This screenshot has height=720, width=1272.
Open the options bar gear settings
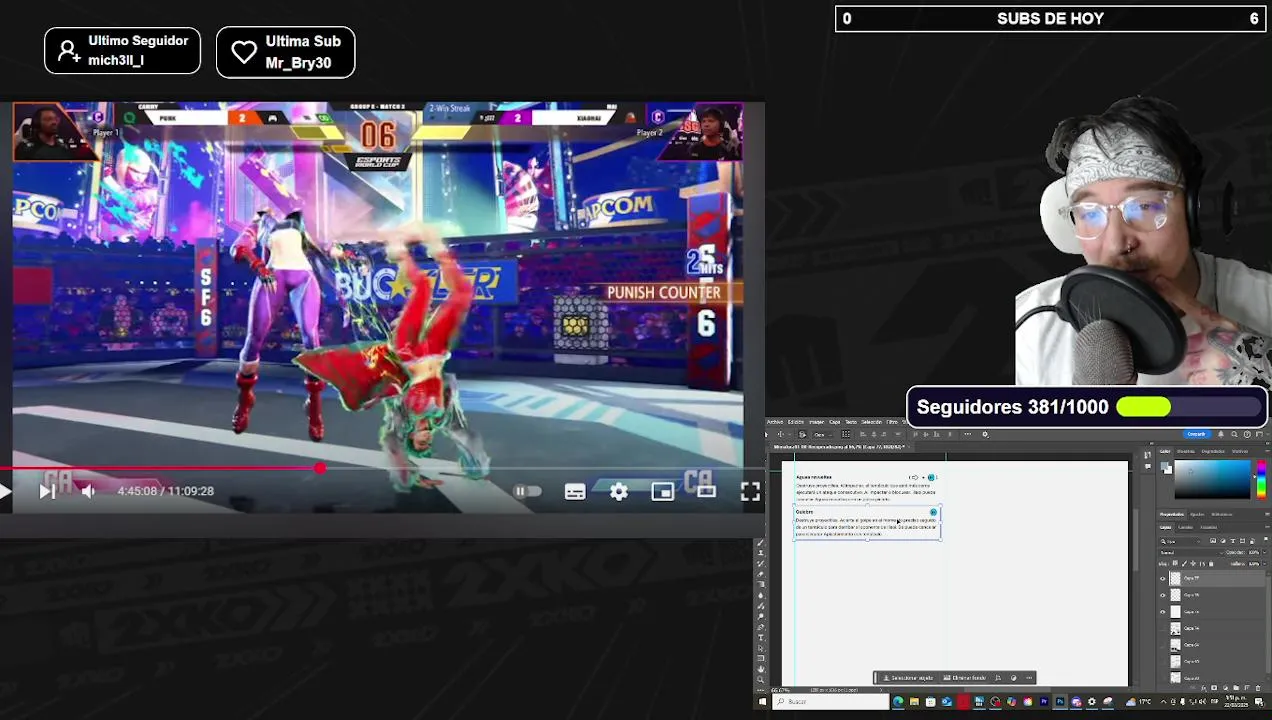[x=985, y=434]
